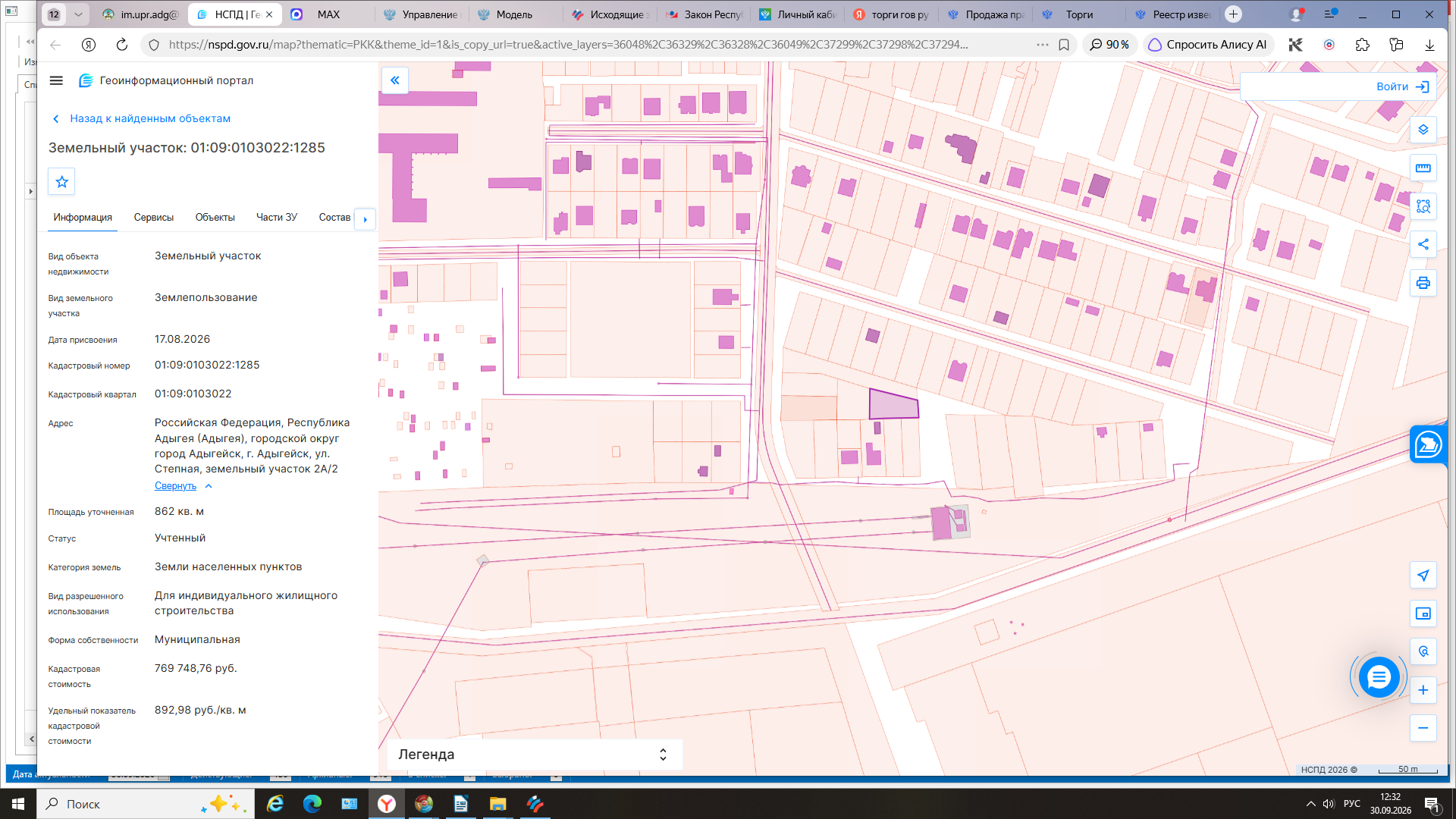Screen dimensions: 1456x819
Task: Click the browser address bar URL
Action: click(x=568, y=45)
